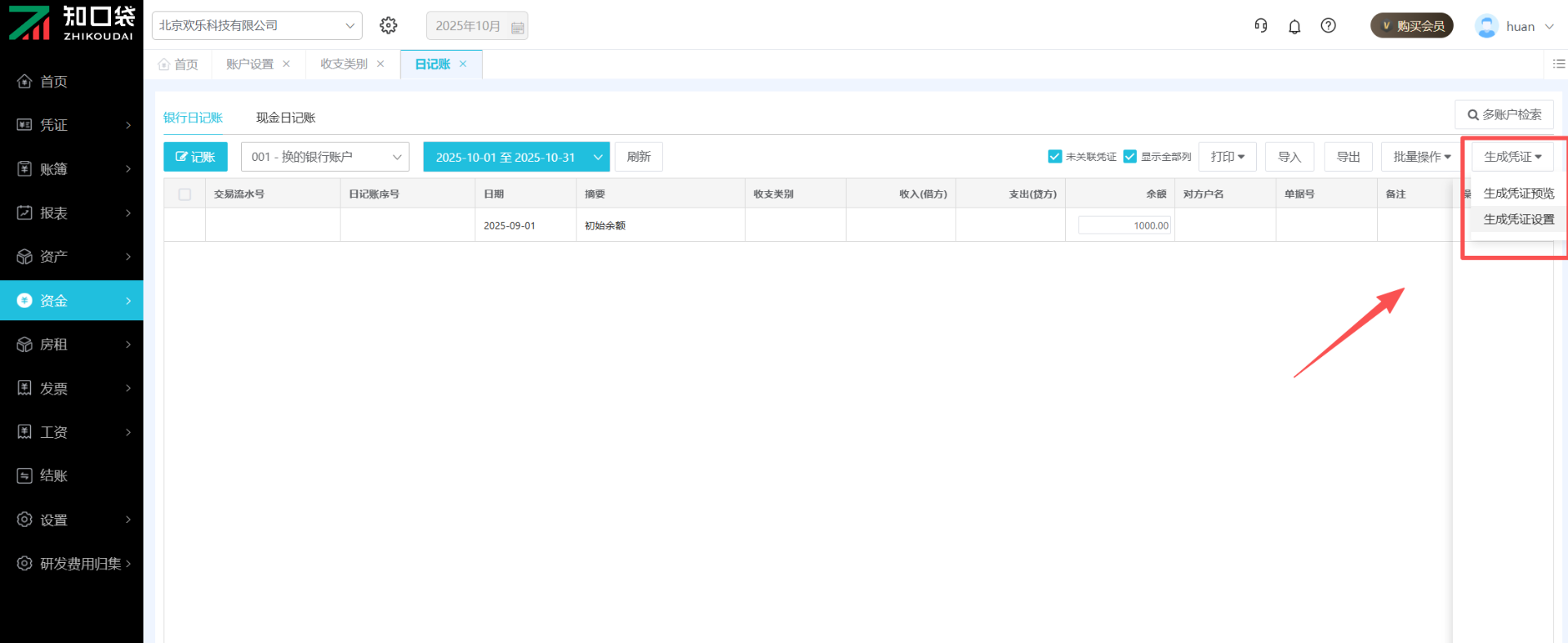The height and width of the screenshot is (643, 1568).
Task: Toggle the 显示全部列 checkbox
Action: pos(1130,157)
